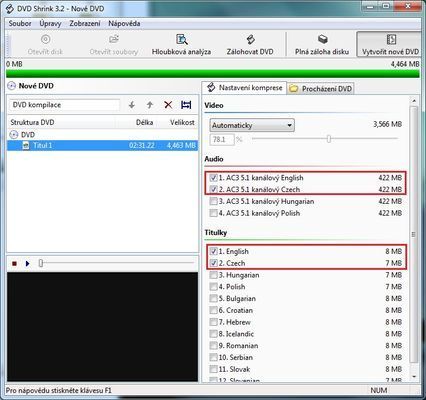Click the Struktura DVD column header
426x400 pixels.
coord(32,122)
